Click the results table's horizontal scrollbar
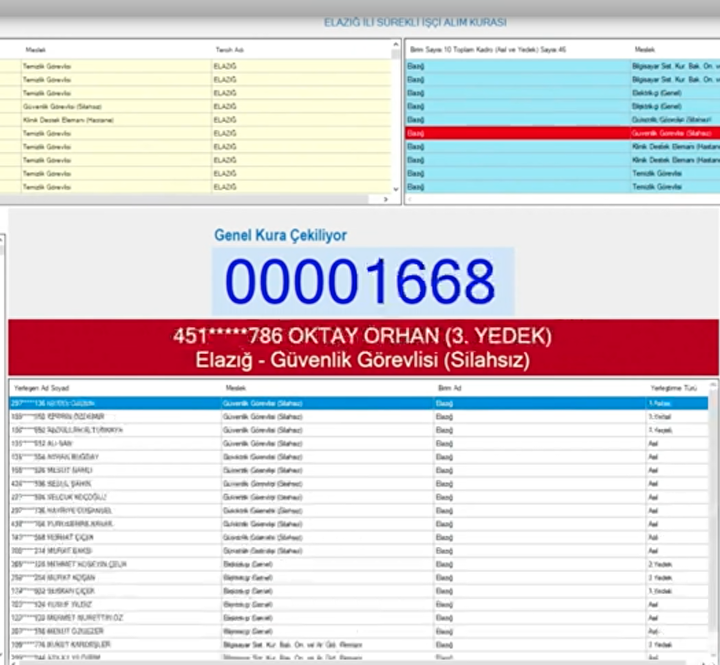720x665 pixels. 358,662
